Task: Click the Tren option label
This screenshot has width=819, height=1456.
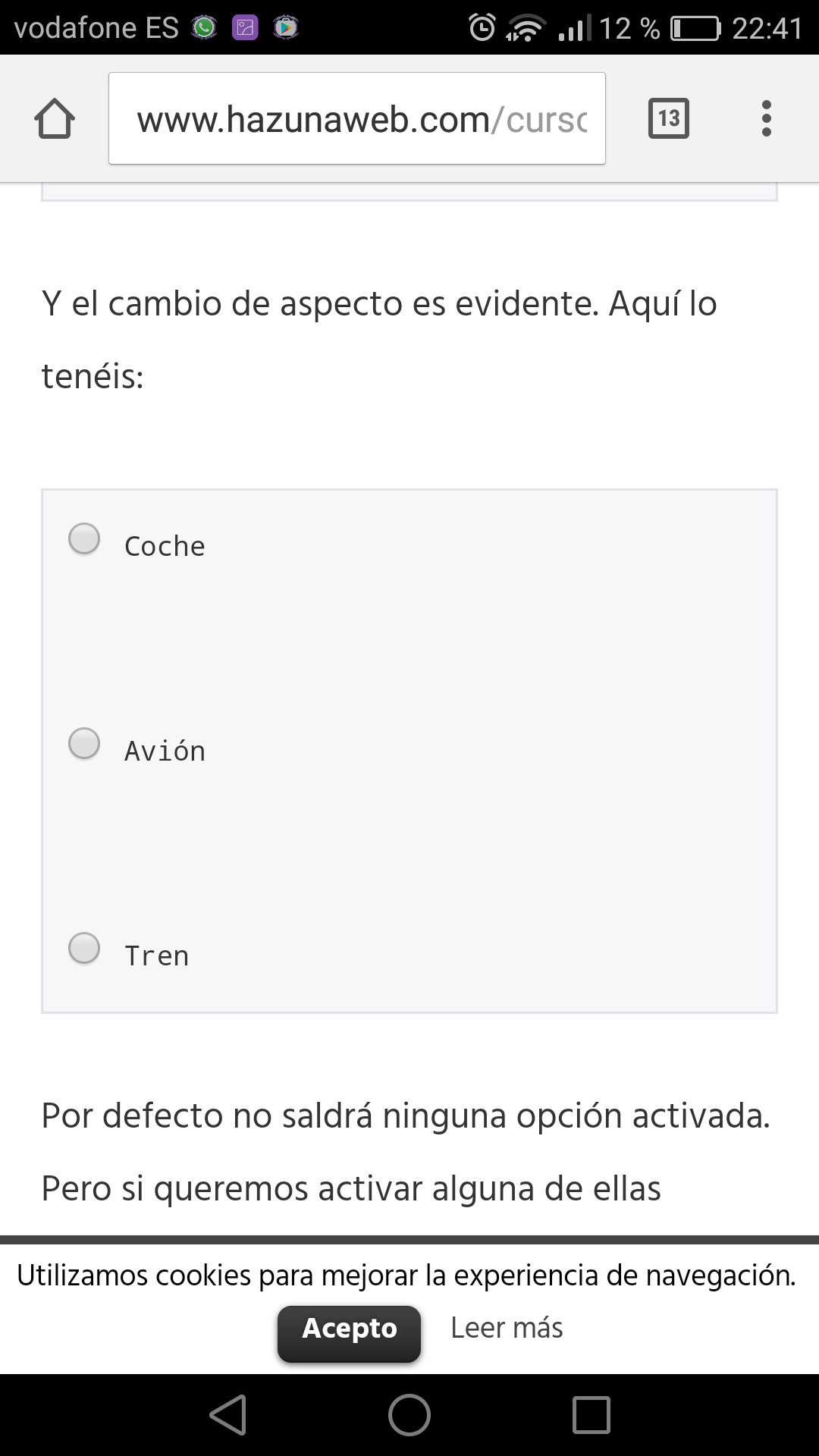Action: pyautogui.click(x=156, y=956)
